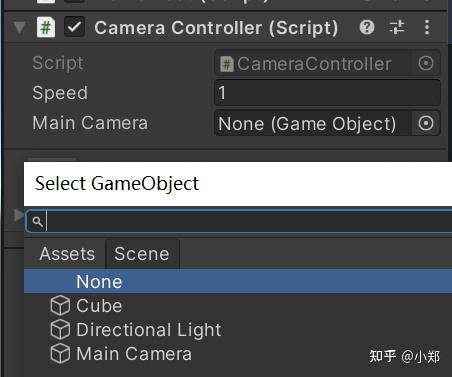Click the object picker circle for Main Camera
The width and height of the screenshot is (452, 377).
[x=426, y=123]
